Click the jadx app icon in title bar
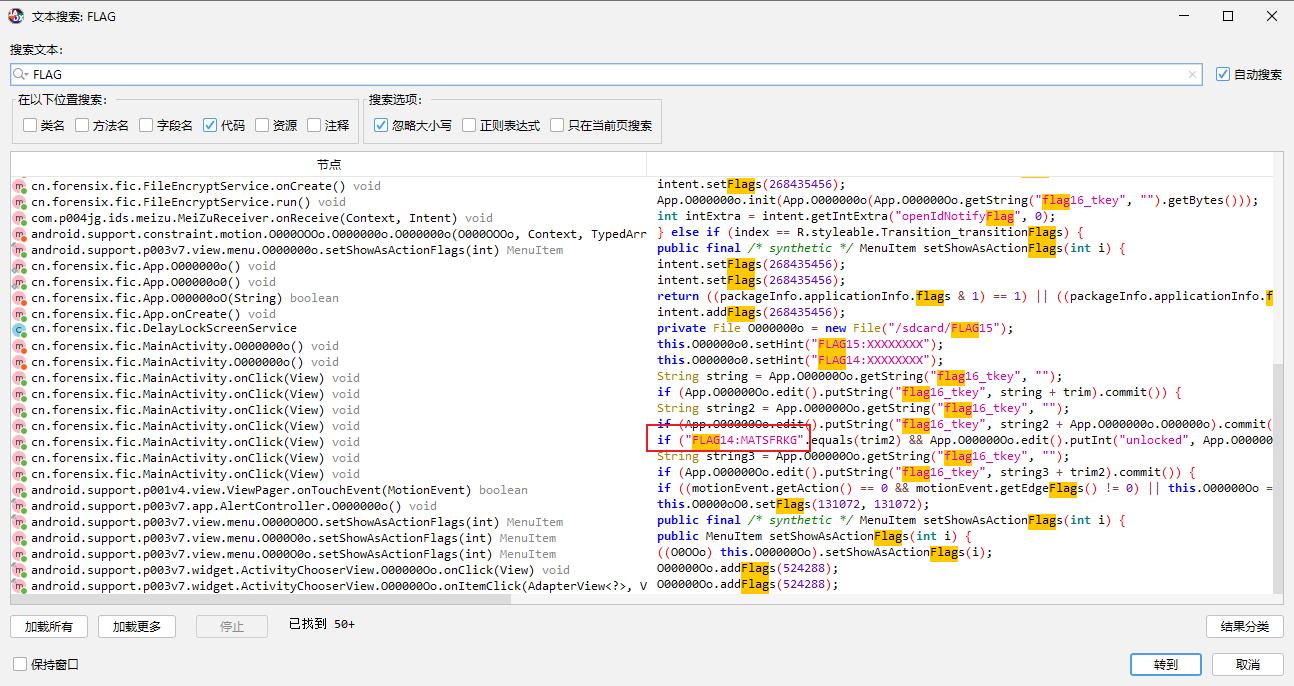The height and width of the screenshot is (686, 1294). click(16, 16)
